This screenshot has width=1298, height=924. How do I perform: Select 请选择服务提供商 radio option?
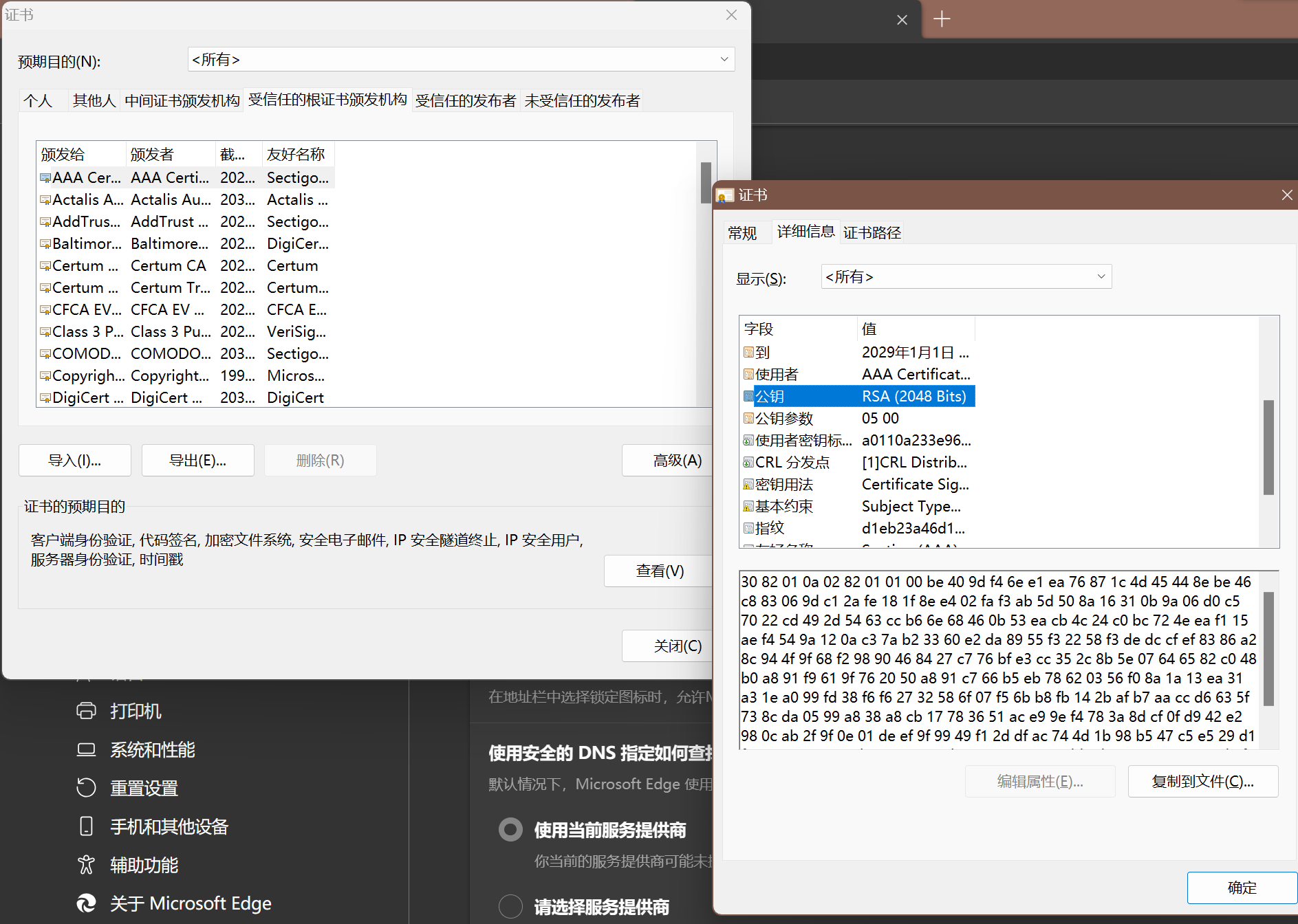(510, 906)
